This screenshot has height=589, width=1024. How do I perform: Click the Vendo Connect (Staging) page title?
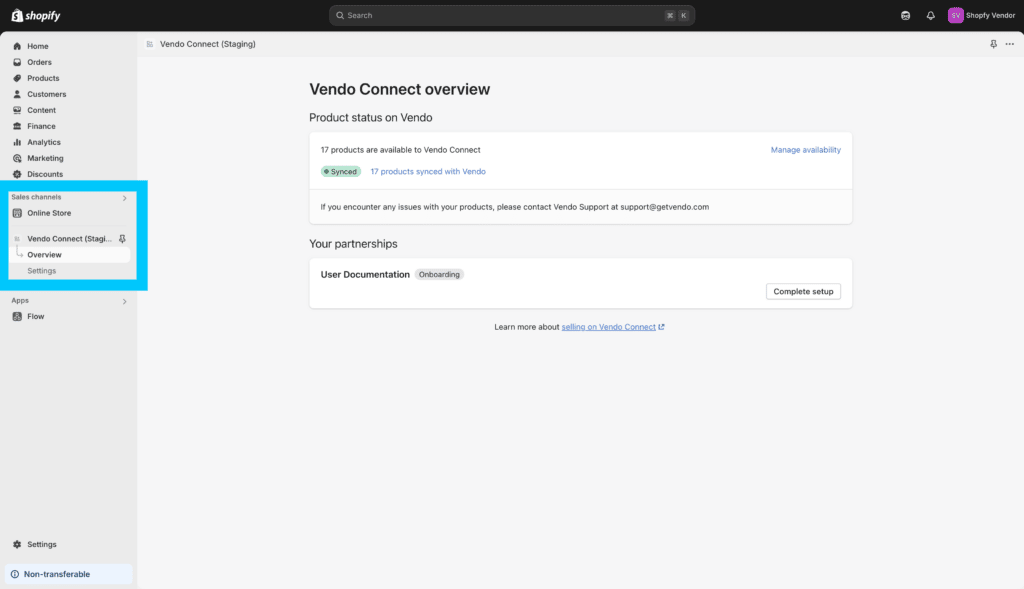[208, 44]
